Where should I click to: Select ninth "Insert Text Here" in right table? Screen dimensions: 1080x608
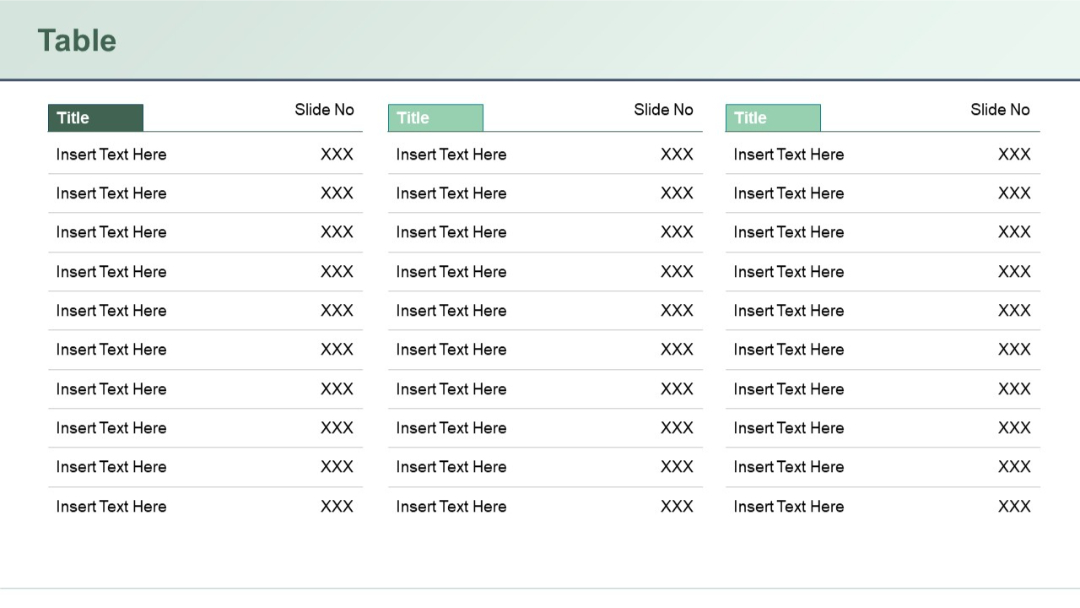[x=789, y=467]
